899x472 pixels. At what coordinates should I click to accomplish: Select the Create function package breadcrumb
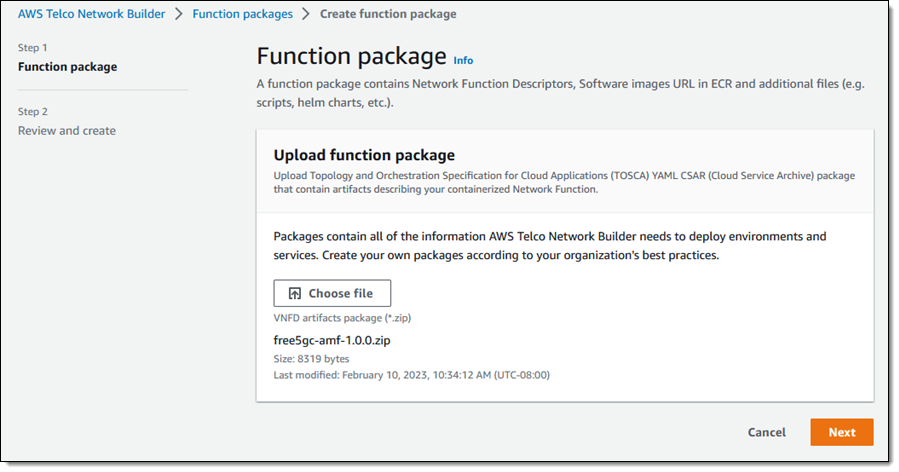click(388, 14)
